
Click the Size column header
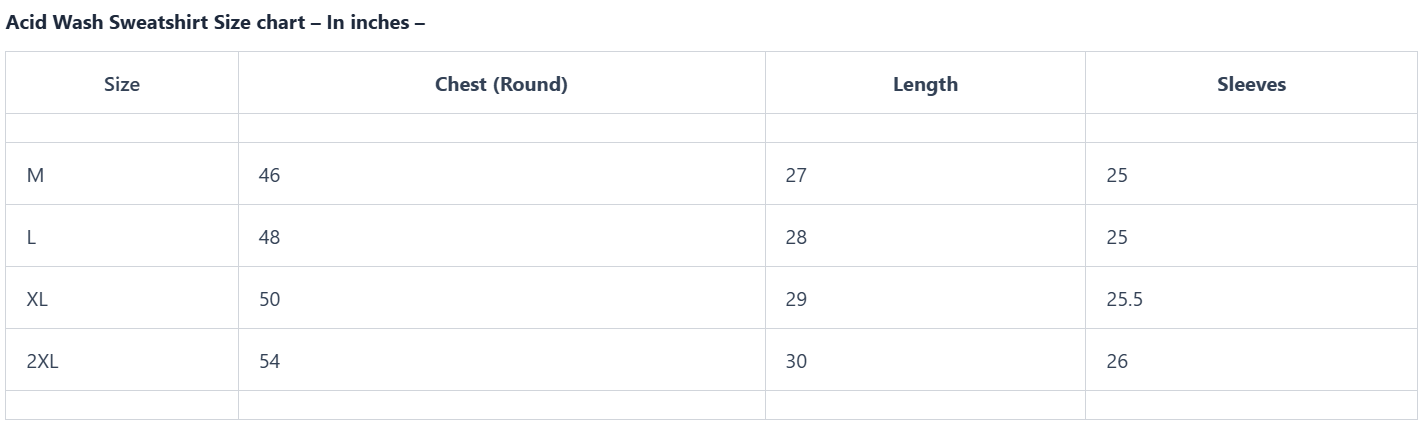(122, 84)
